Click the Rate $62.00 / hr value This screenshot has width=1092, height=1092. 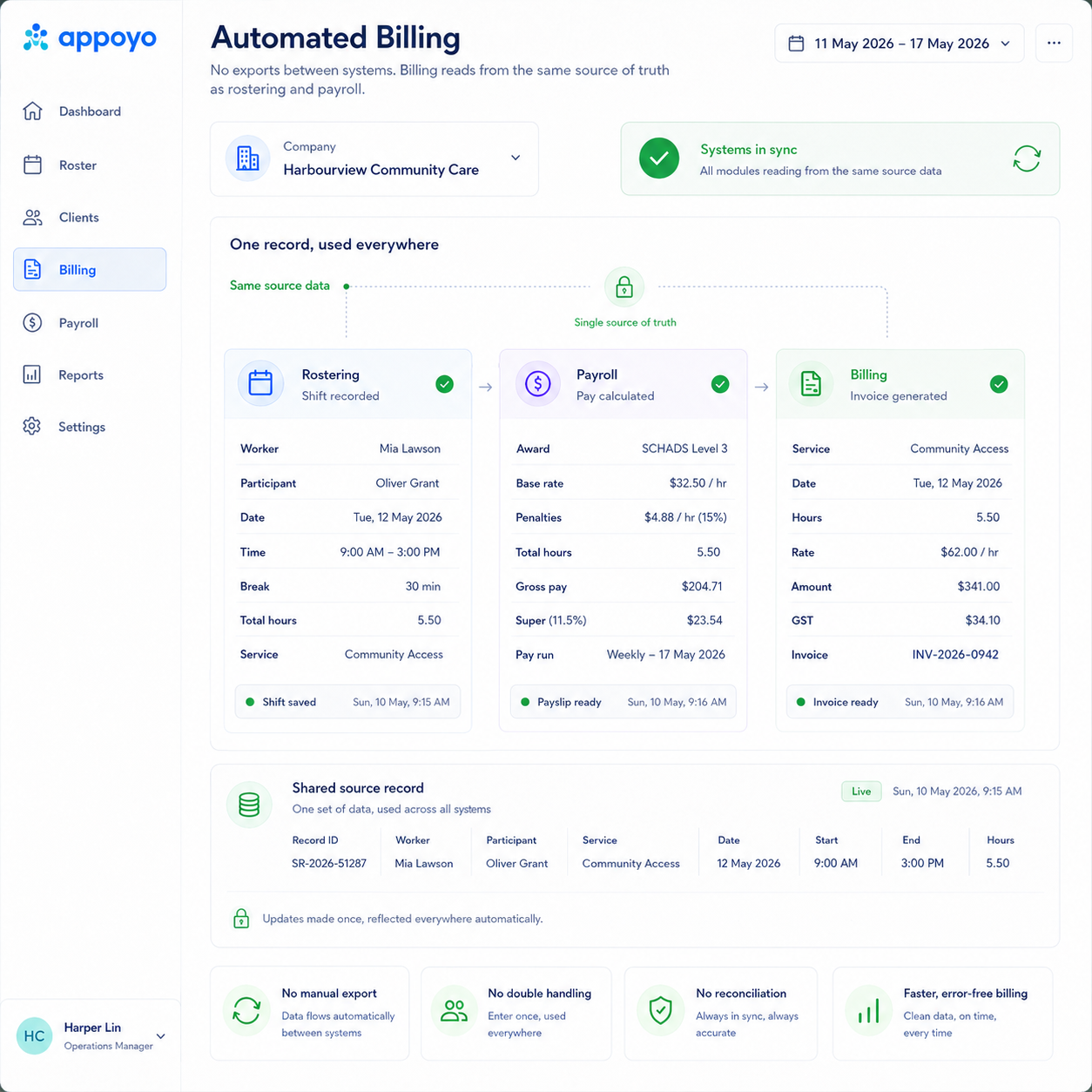click(x=969, y=552)
